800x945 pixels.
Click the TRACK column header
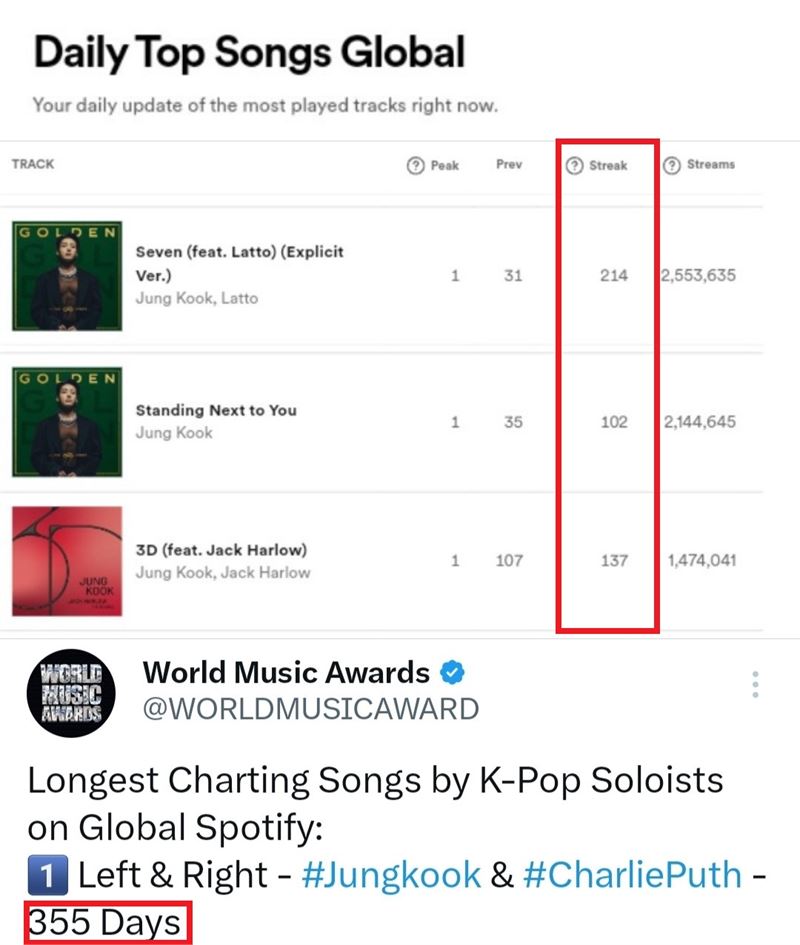pyautogui.click(x=32, y=163)
